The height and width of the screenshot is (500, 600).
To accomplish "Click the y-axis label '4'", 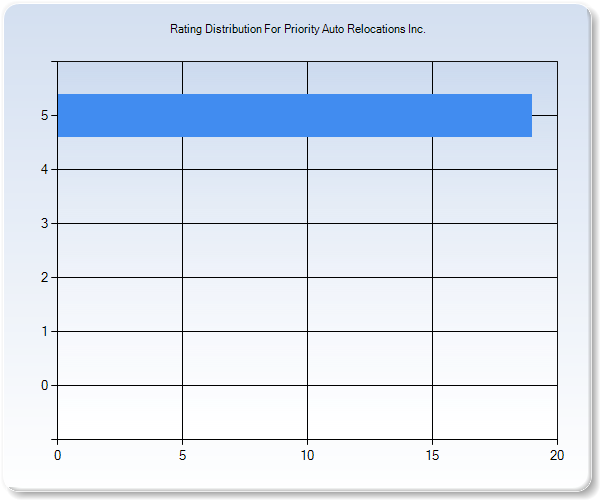I will [x=44, y=169].
